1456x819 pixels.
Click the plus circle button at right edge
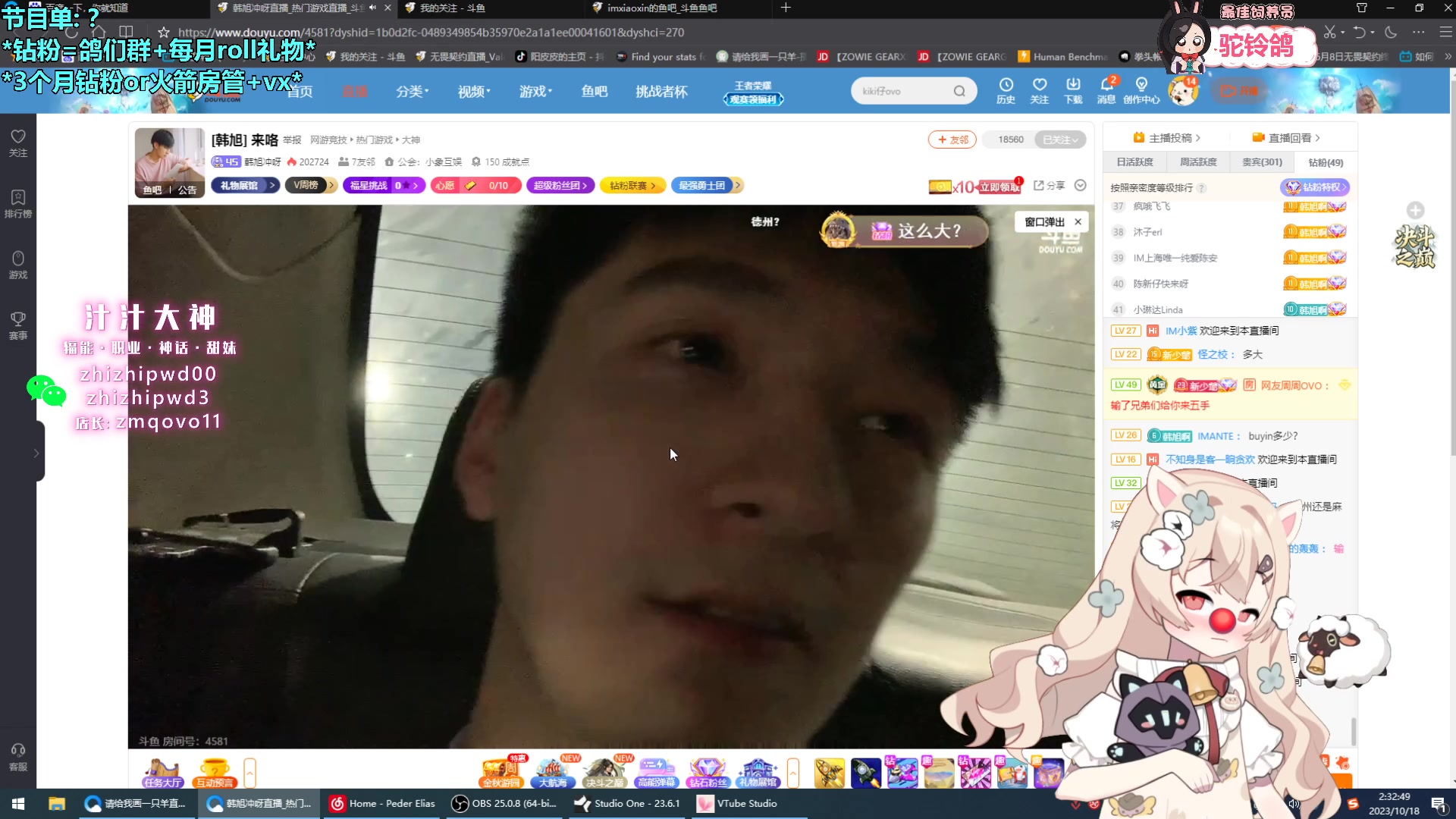(1415, 210)
